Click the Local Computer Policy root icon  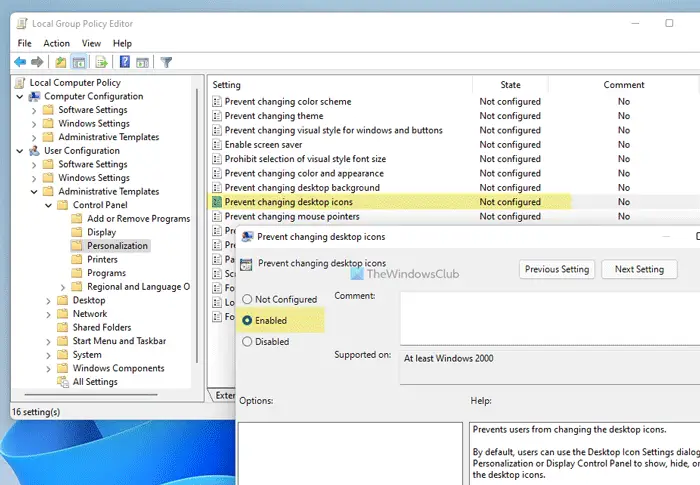(20, 83)
